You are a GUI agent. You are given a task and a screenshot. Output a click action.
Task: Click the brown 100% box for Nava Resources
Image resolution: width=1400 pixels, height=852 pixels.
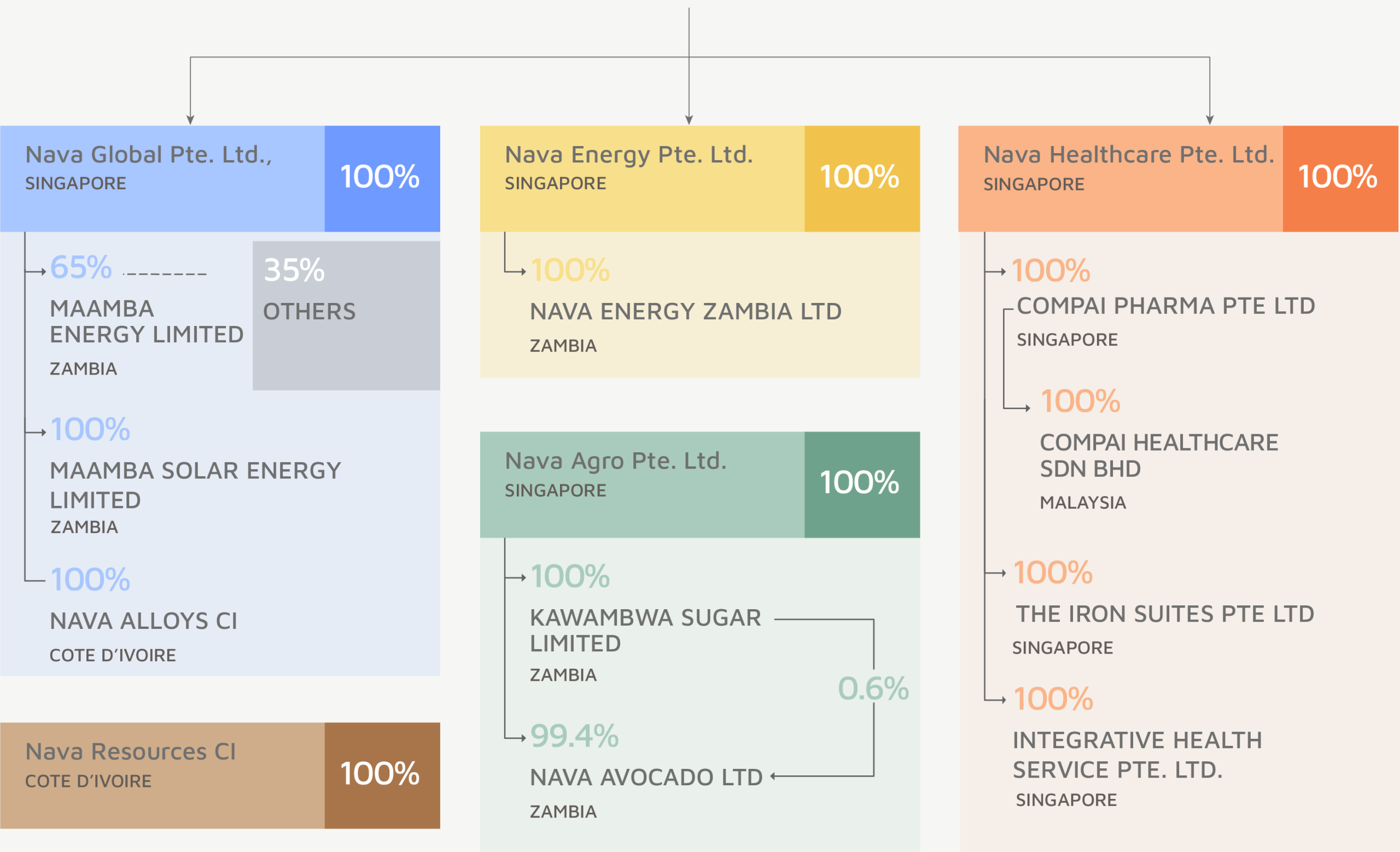[x=382, y=775]
